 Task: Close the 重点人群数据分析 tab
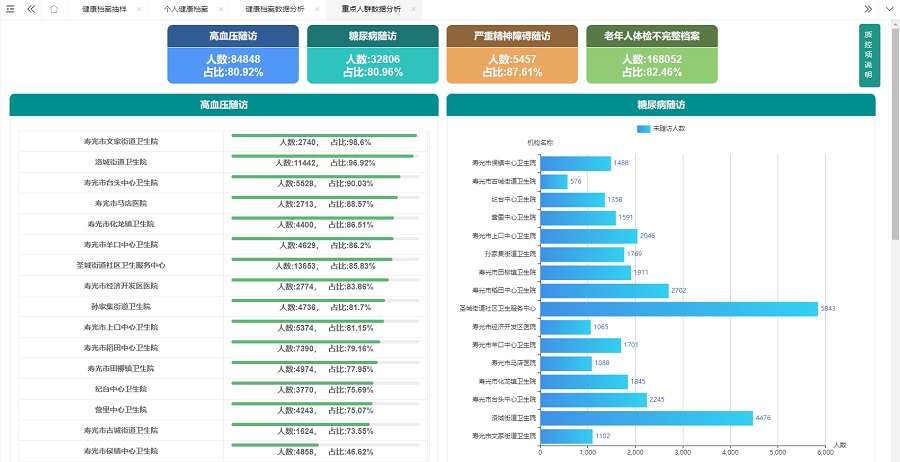coord(414,8)
